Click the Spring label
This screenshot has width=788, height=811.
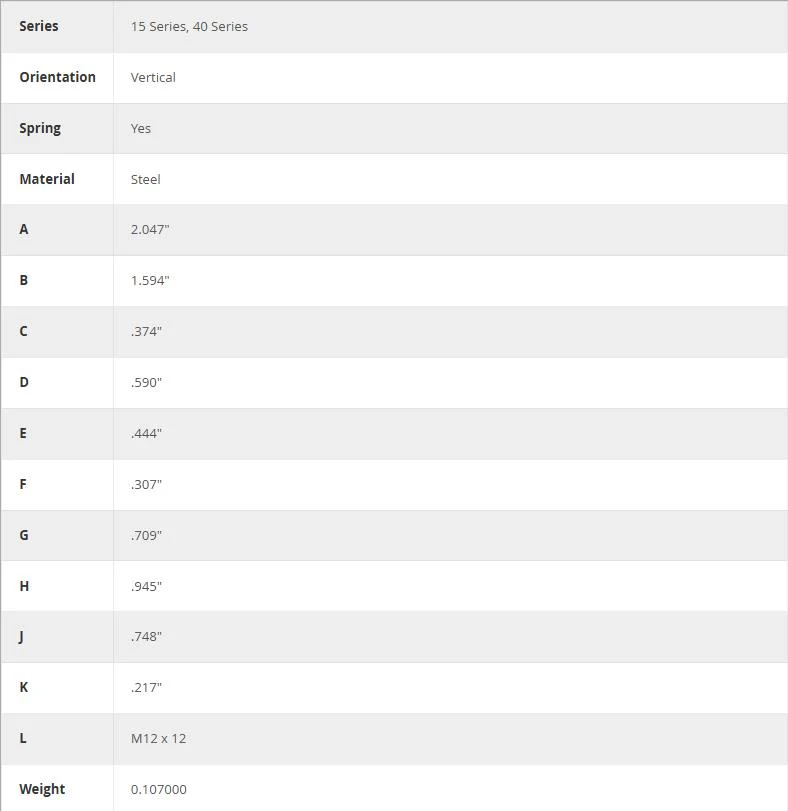pos(40,128)
